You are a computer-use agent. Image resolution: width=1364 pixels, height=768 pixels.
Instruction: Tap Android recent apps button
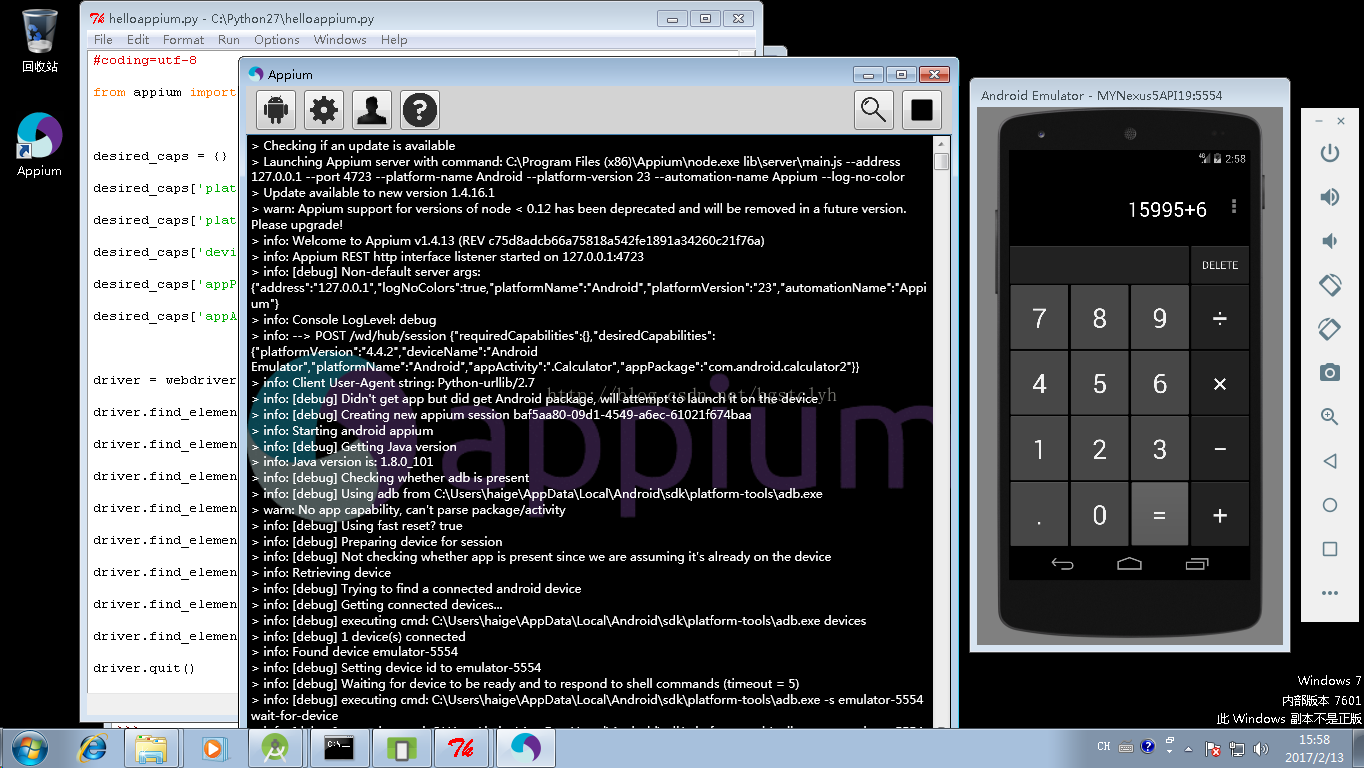coord(1196,564)
